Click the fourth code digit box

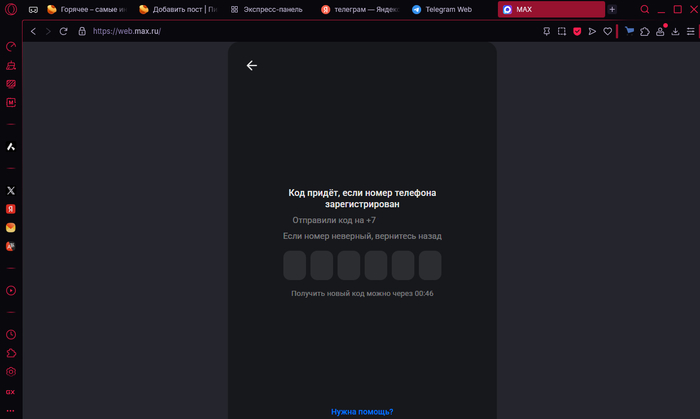(x=376, y=265)
